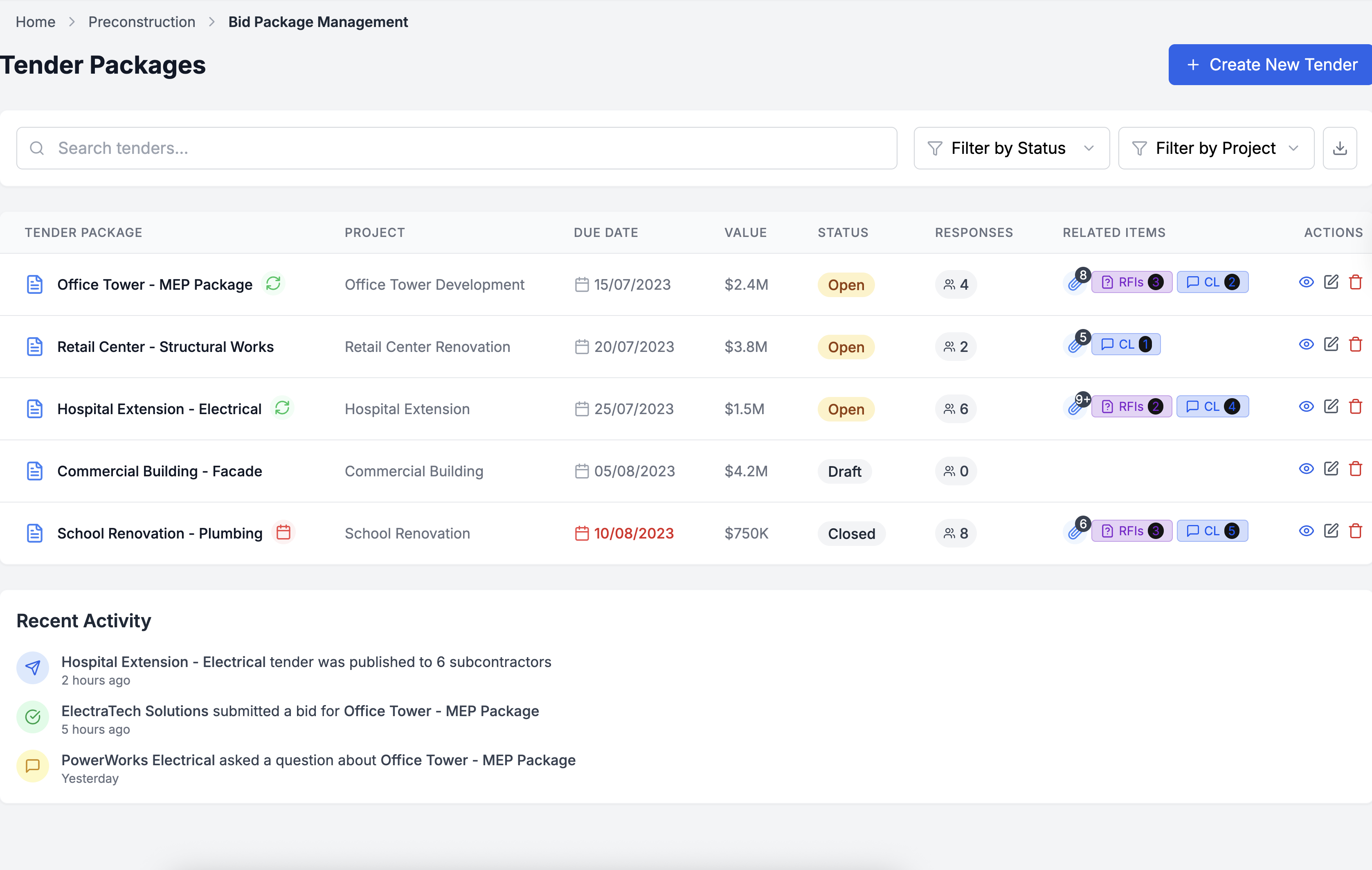Edit the School Renovation - Plumbing tender

[x=1331, y=530]
